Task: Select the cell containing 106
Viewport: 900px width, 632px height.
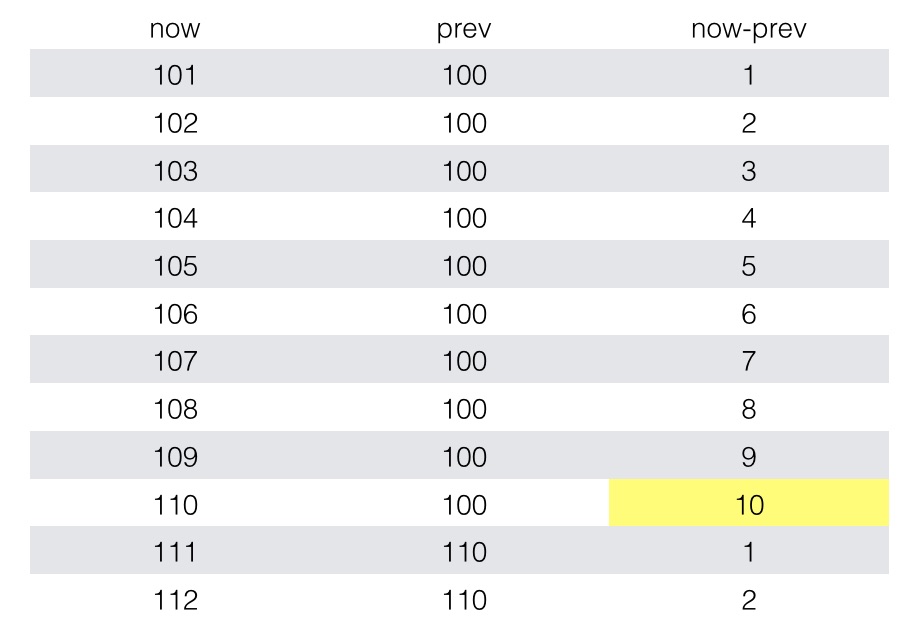Action: click(x=175, y=314)
